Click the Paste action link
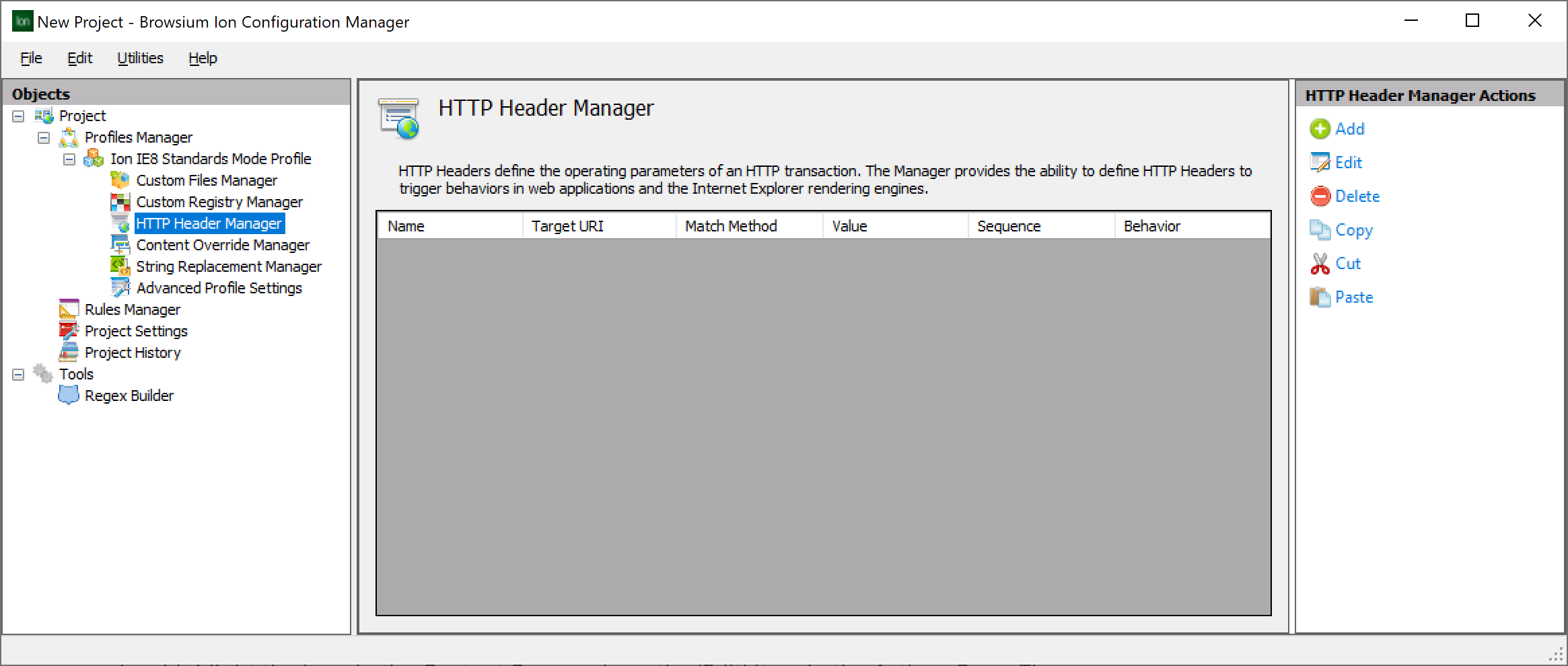Viewport: 1568px width, 666px height. point(1353,297)
